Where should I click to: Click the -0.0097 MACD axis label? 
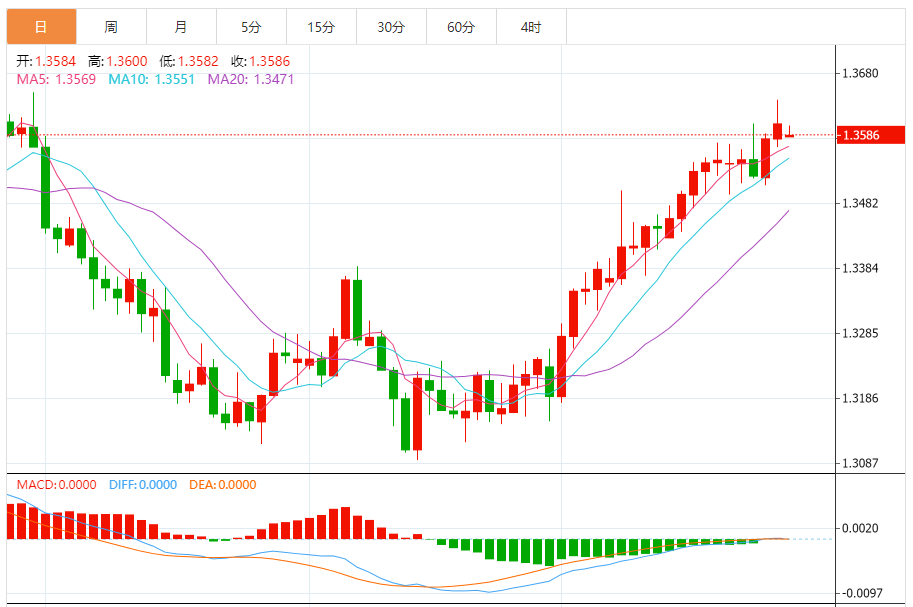click(862, 593)
